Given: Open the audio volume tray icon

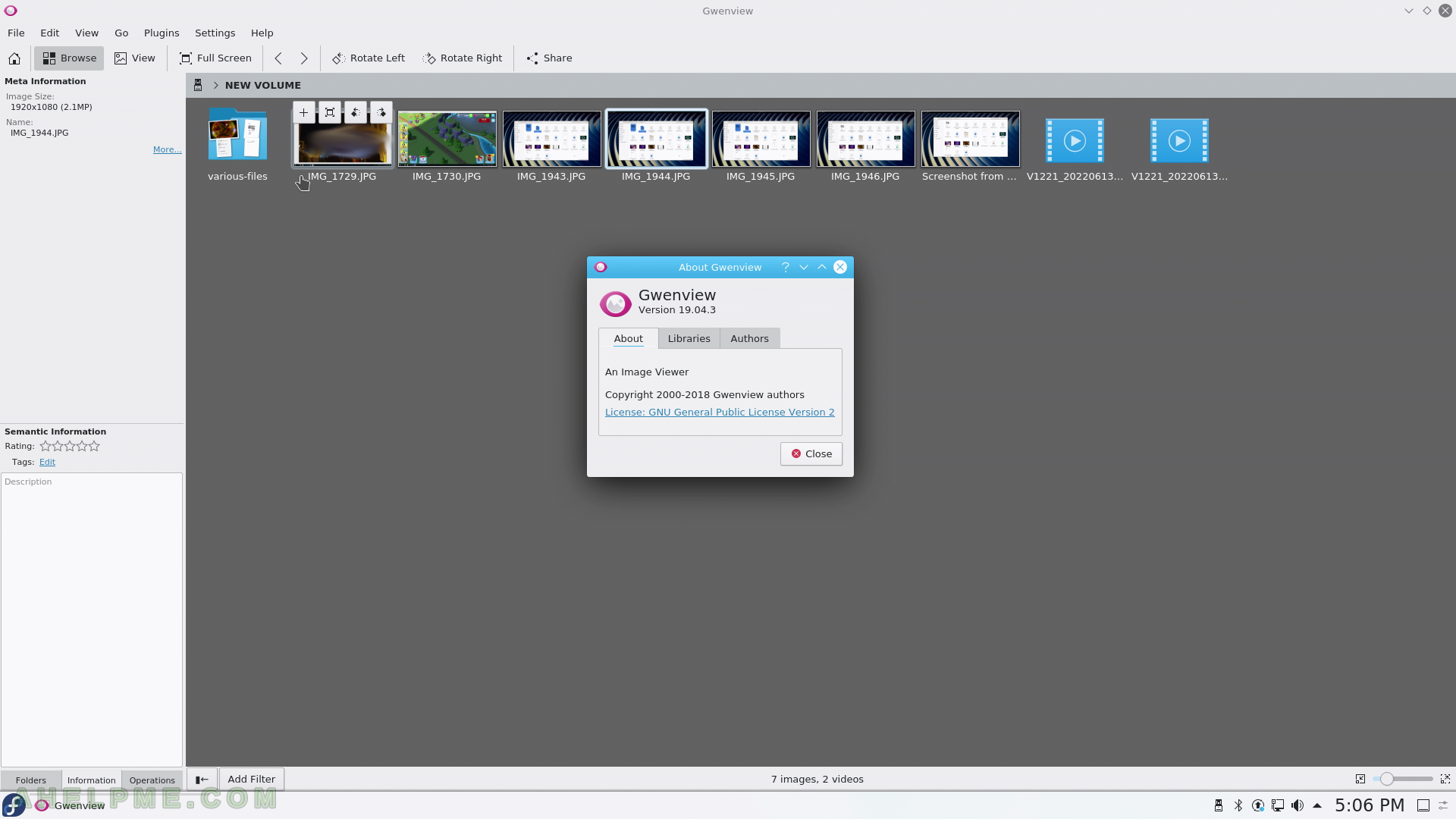Looking at the screenshot, I should 1298,805.
